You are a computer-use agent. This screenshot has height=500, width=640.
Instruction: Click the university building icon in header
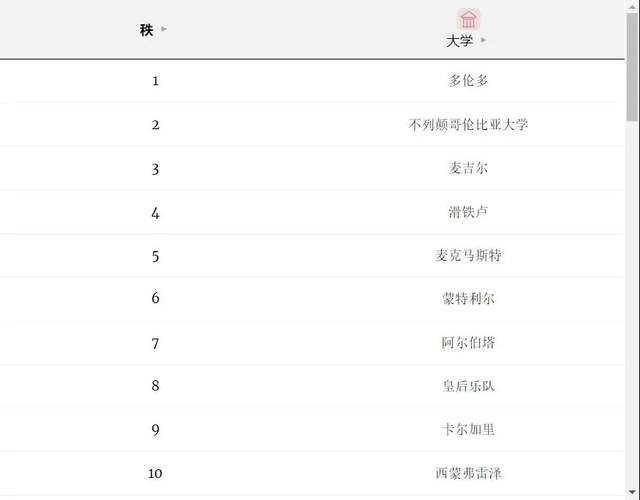[x=468, y=19]
